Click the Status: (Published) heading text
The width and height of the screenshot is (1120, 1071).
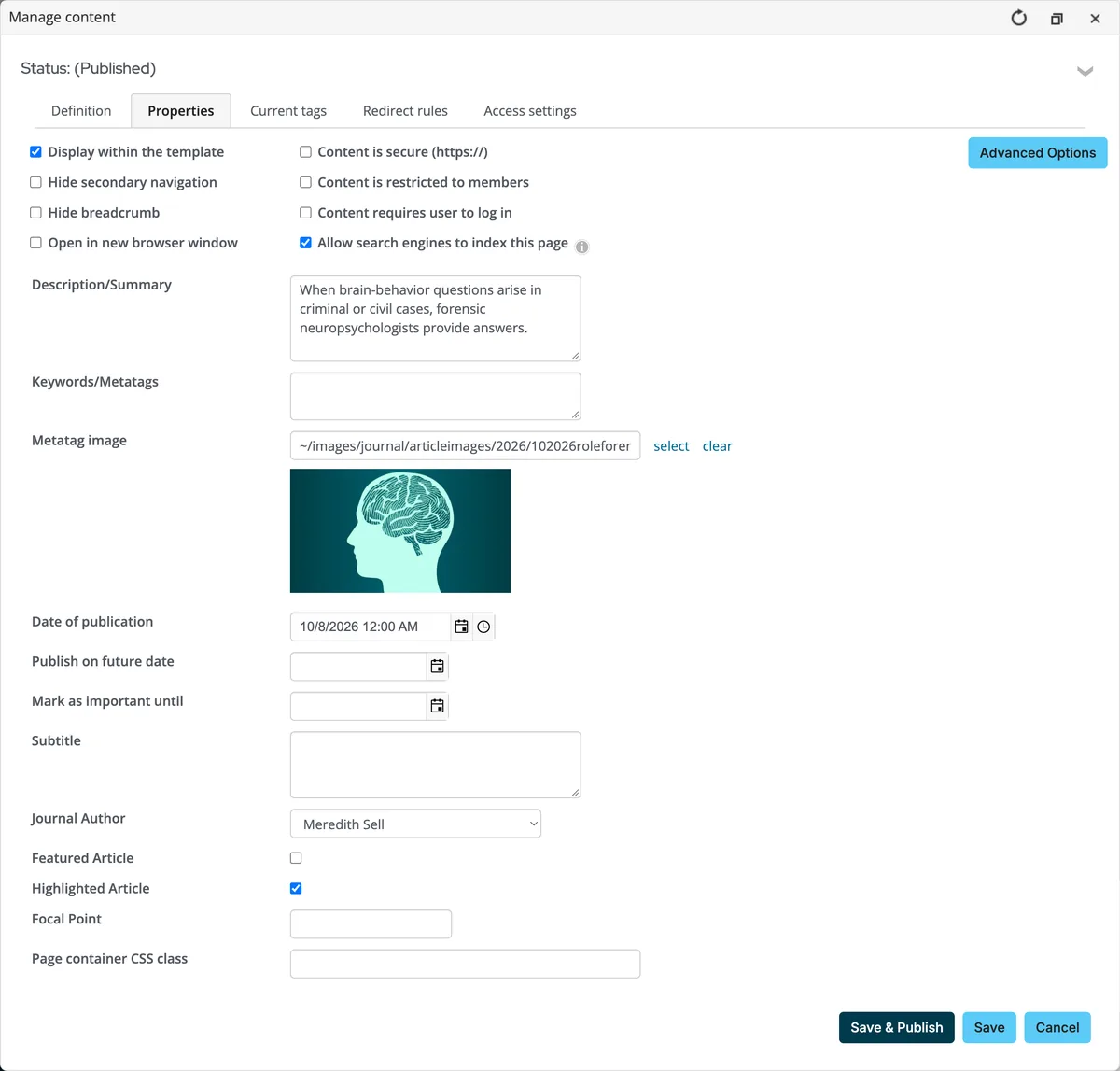pos(89,68)
